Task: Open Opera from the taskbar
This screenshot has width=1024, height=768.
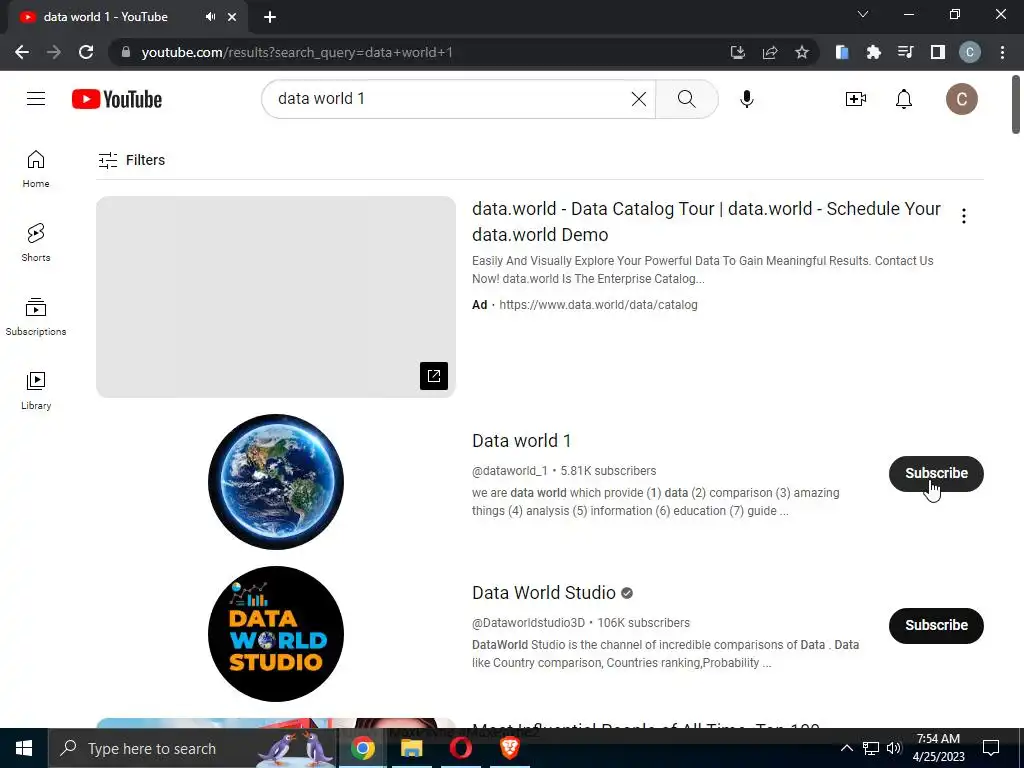Action: click(x=460, y=748)
